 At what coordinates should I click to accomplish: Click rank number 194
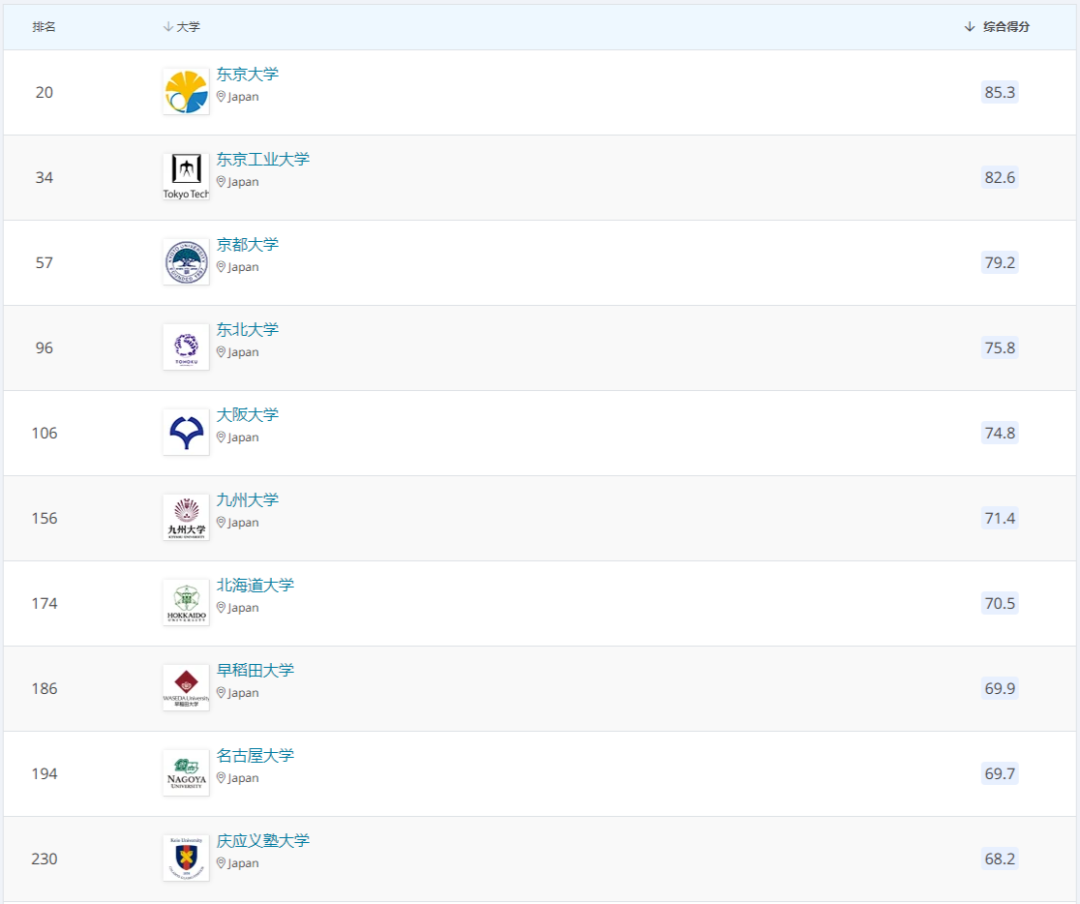pyautogui.click(x=44, y=773)
